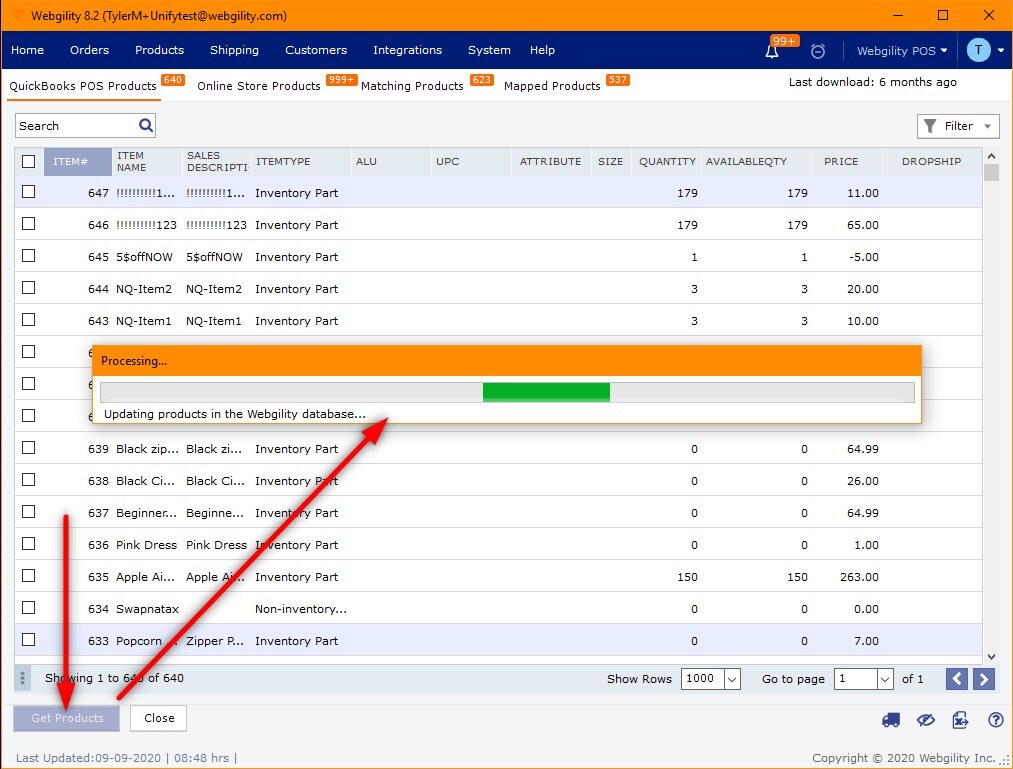This screenshot has width=1013, height=769.
Task: Click the price 263.00 cell
Action: pos(859,576)
